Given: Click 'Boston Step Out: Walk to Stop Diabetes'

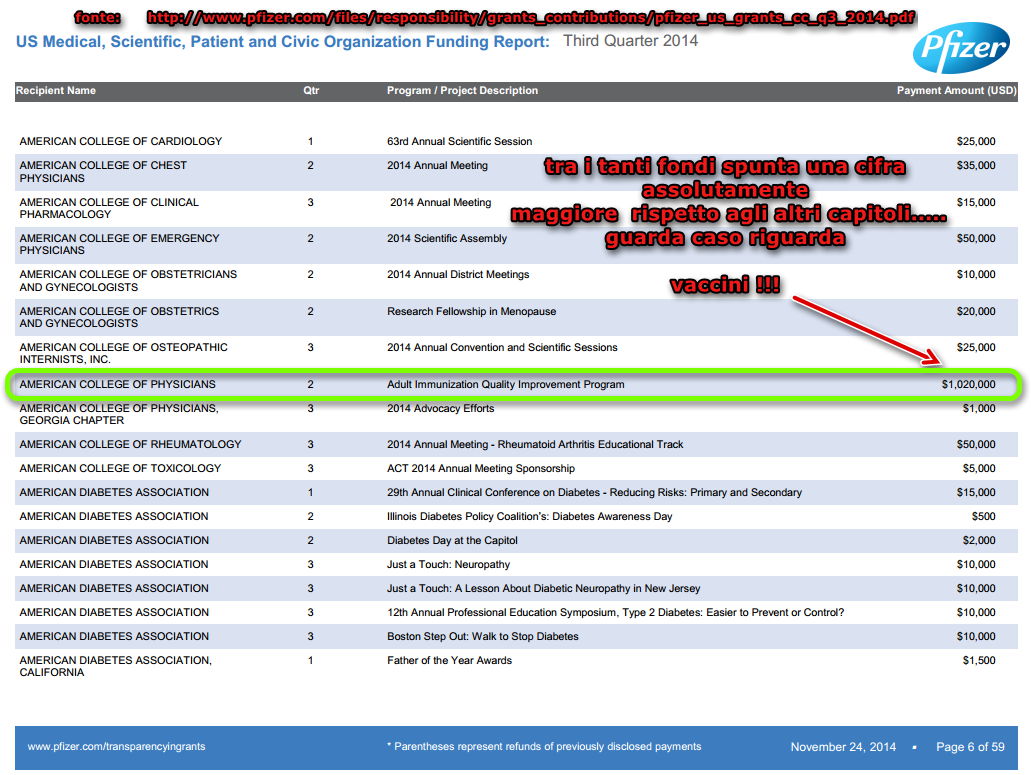Looking at the screenshot, I should [x=483, y=637].
